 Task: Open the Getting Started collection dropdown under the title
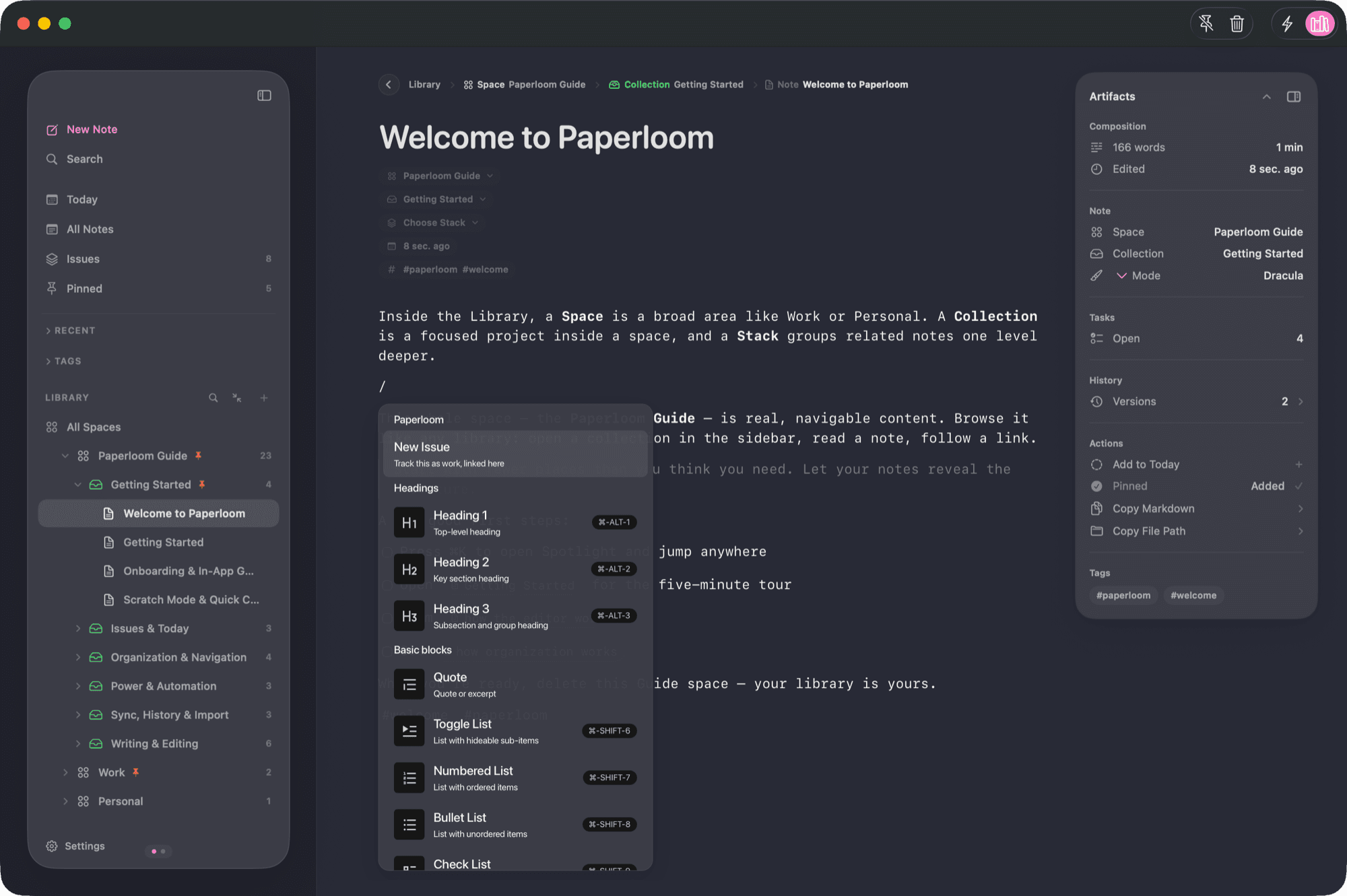pyautogui.click(x=436, y=199)
